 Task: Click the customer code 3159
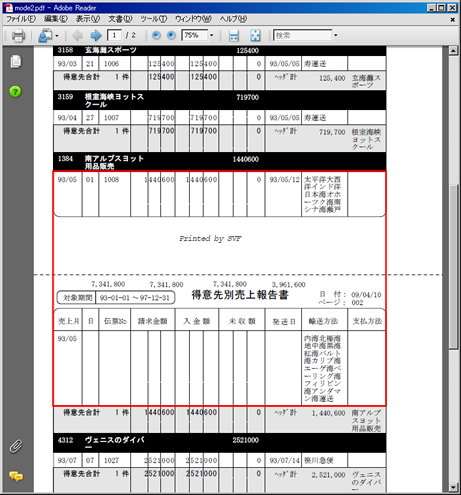(65, 97)
